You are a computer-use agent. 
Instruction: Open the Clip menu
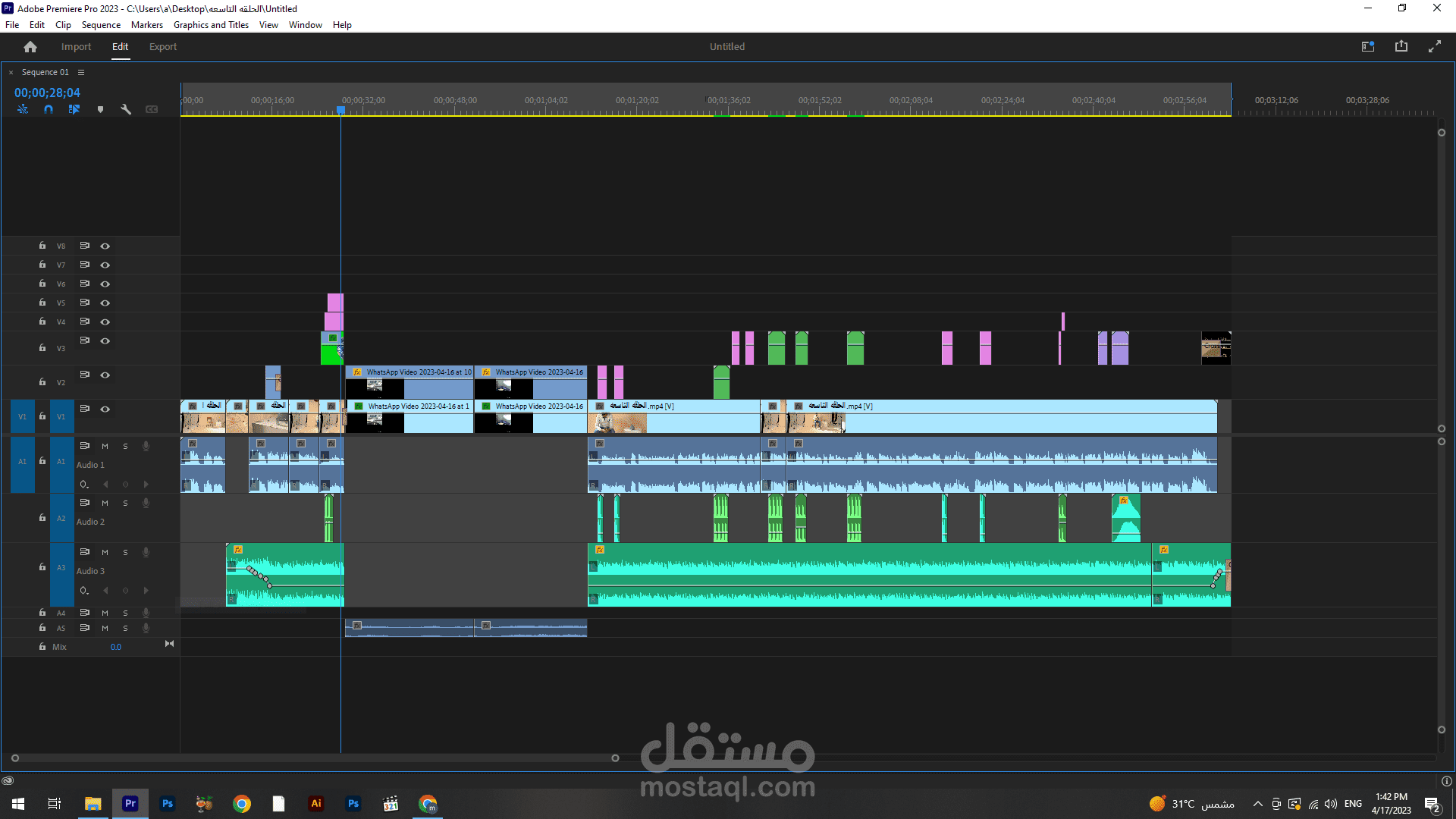click(x=63, y=25)
